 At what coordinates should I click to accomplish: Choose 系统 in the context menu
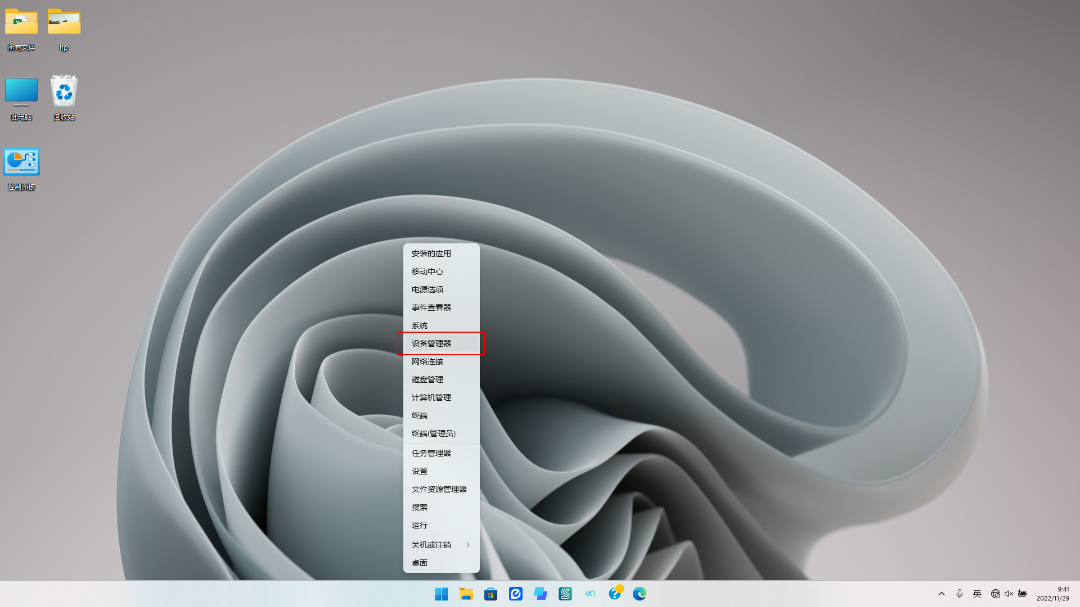pos(441,325)
